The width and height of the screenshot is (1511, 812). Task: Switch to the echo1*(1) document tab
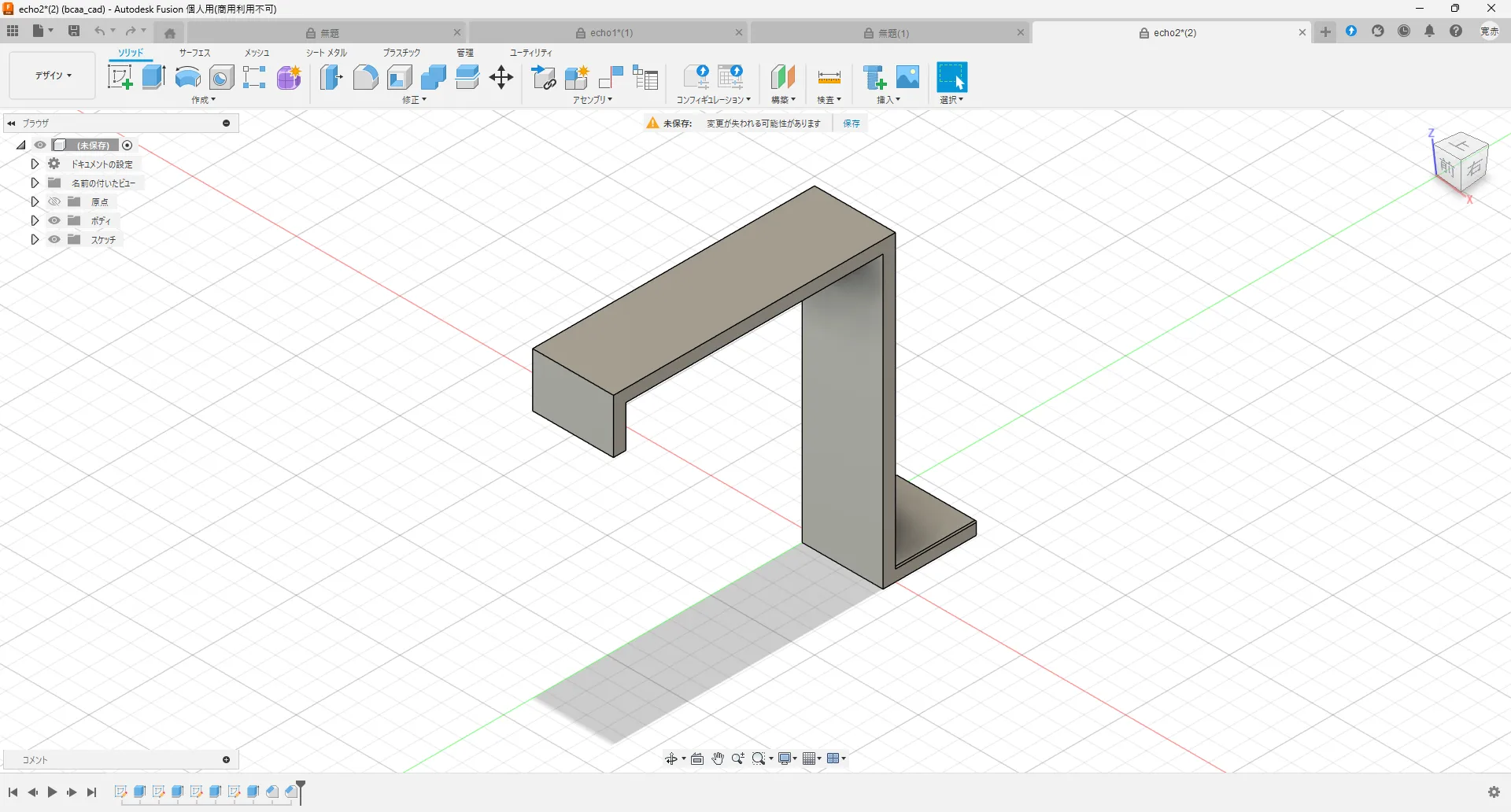tap(611, 33)
